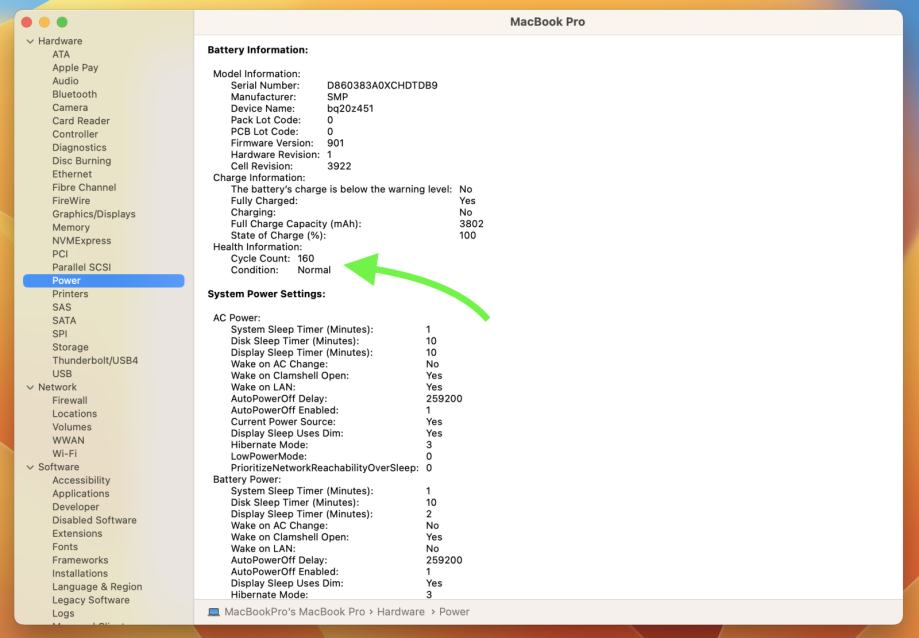Image resolution: width=919 pixels, height=638 pixels.
Task: Click the Condition value Normal
Action: click(x=314, y=270)
